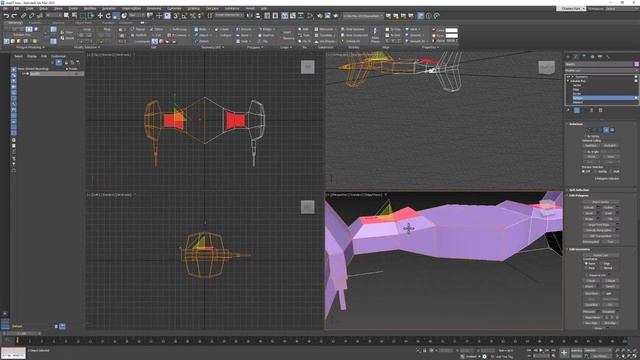The width and height of the screenshot is (640, 360).
Task: Click the object name input field
Action: 599,64
